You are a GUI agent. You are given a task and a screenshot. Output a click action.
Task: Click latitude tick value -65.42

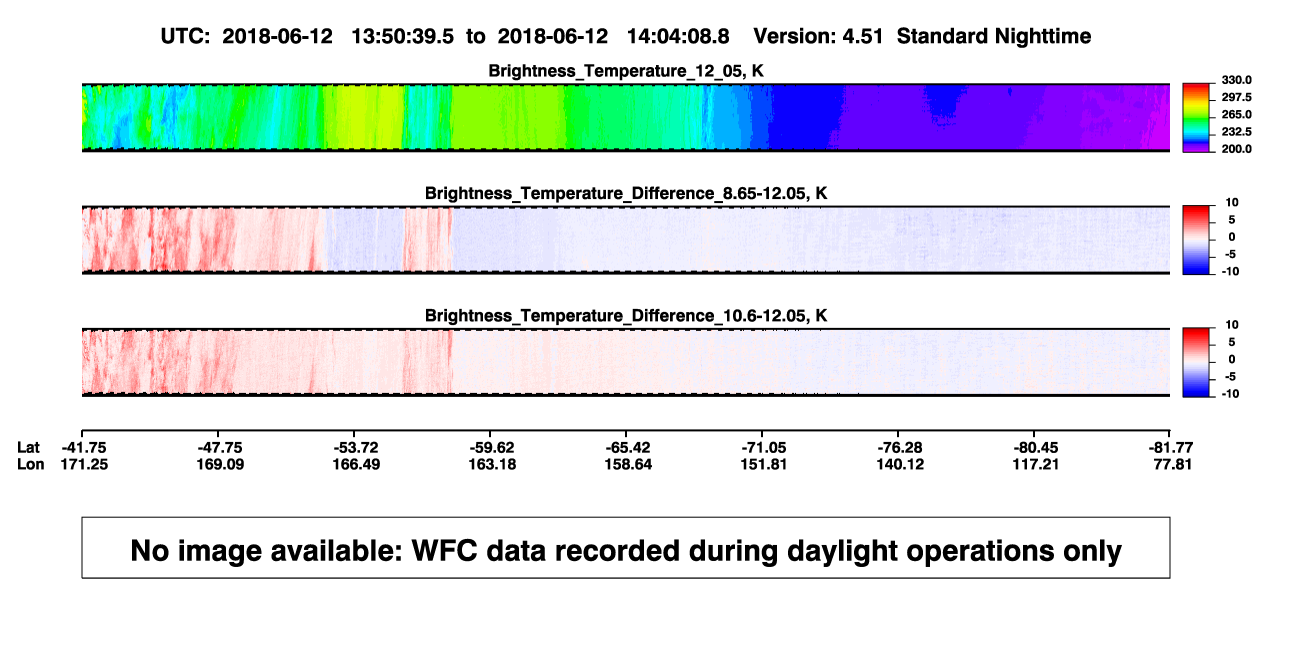click(x=627, y=446)
